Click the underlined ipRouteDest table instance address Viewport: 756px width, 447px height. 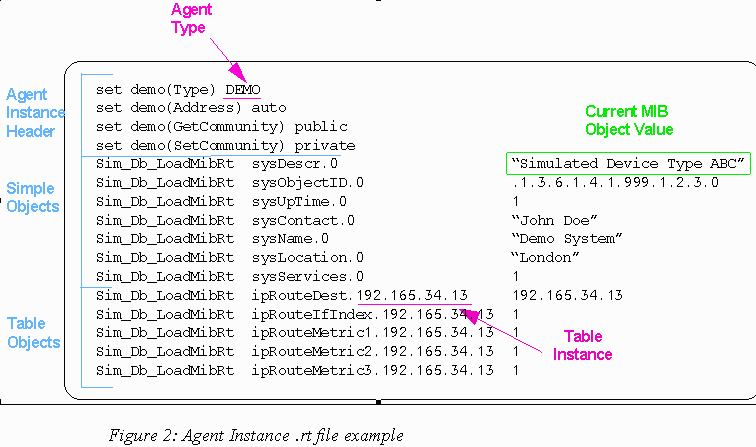[413, 295]
